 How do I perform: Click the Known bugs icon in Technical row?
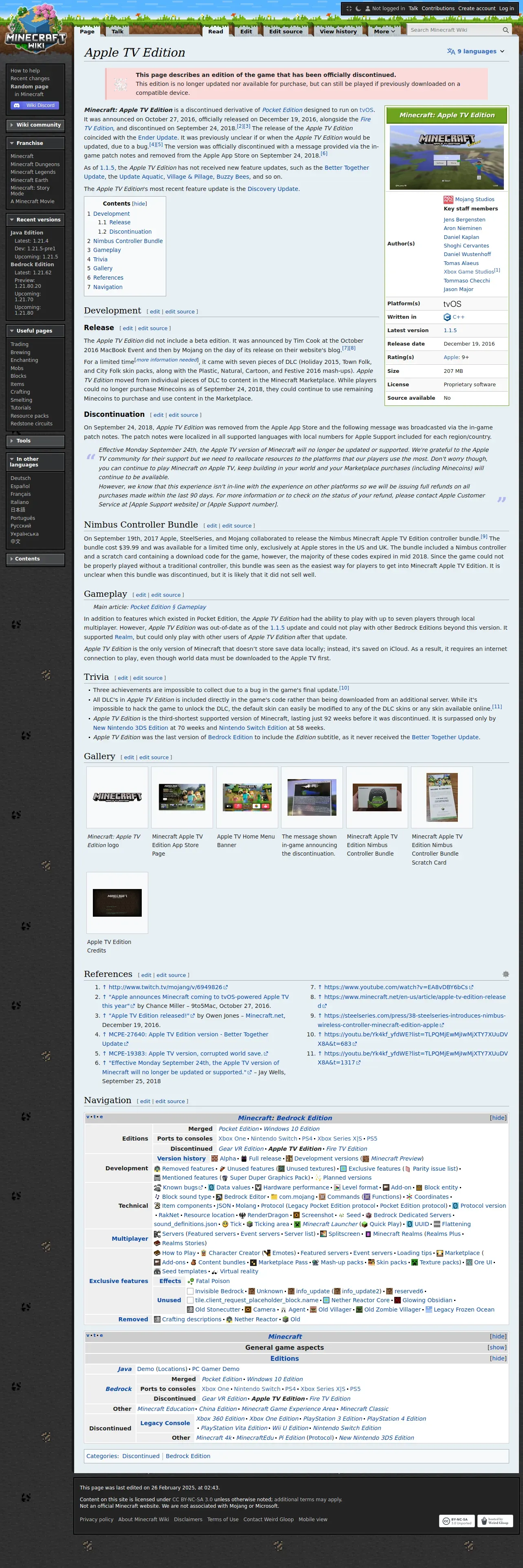(157, 1187)
